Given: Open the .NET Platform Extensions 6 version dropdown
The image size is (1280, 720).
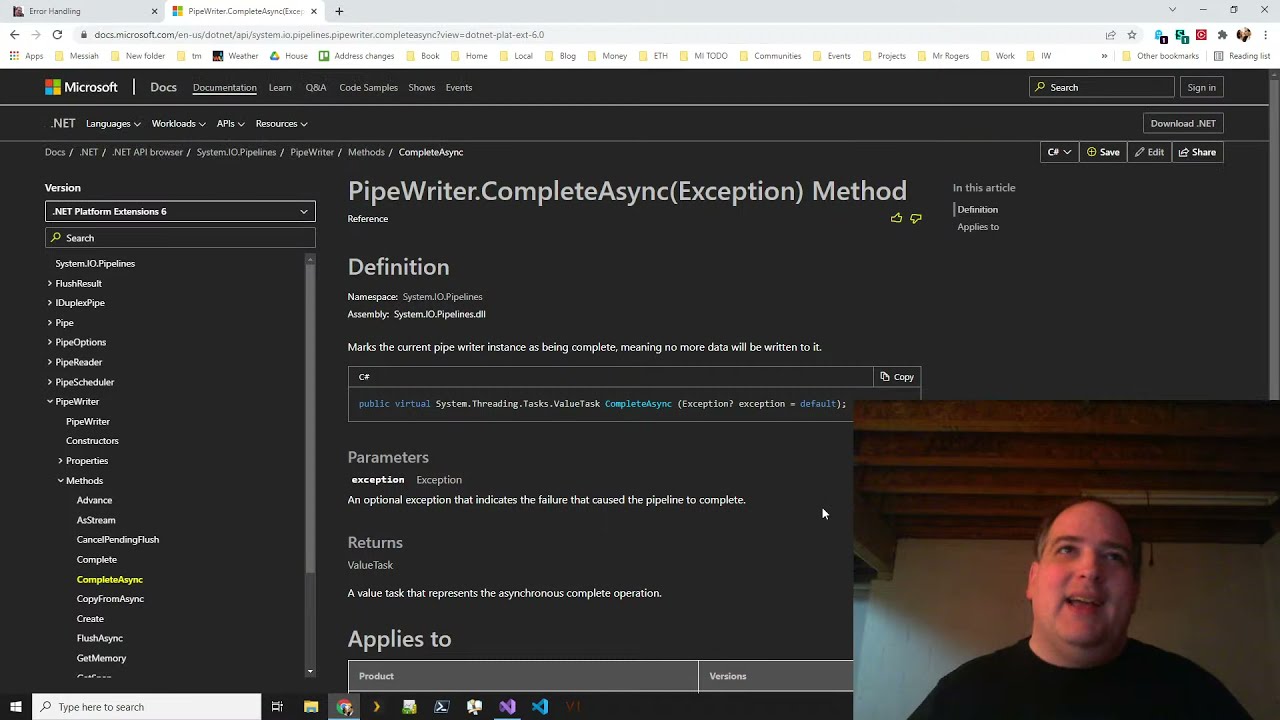Looking at the screenshot, I should pos(180,211).
